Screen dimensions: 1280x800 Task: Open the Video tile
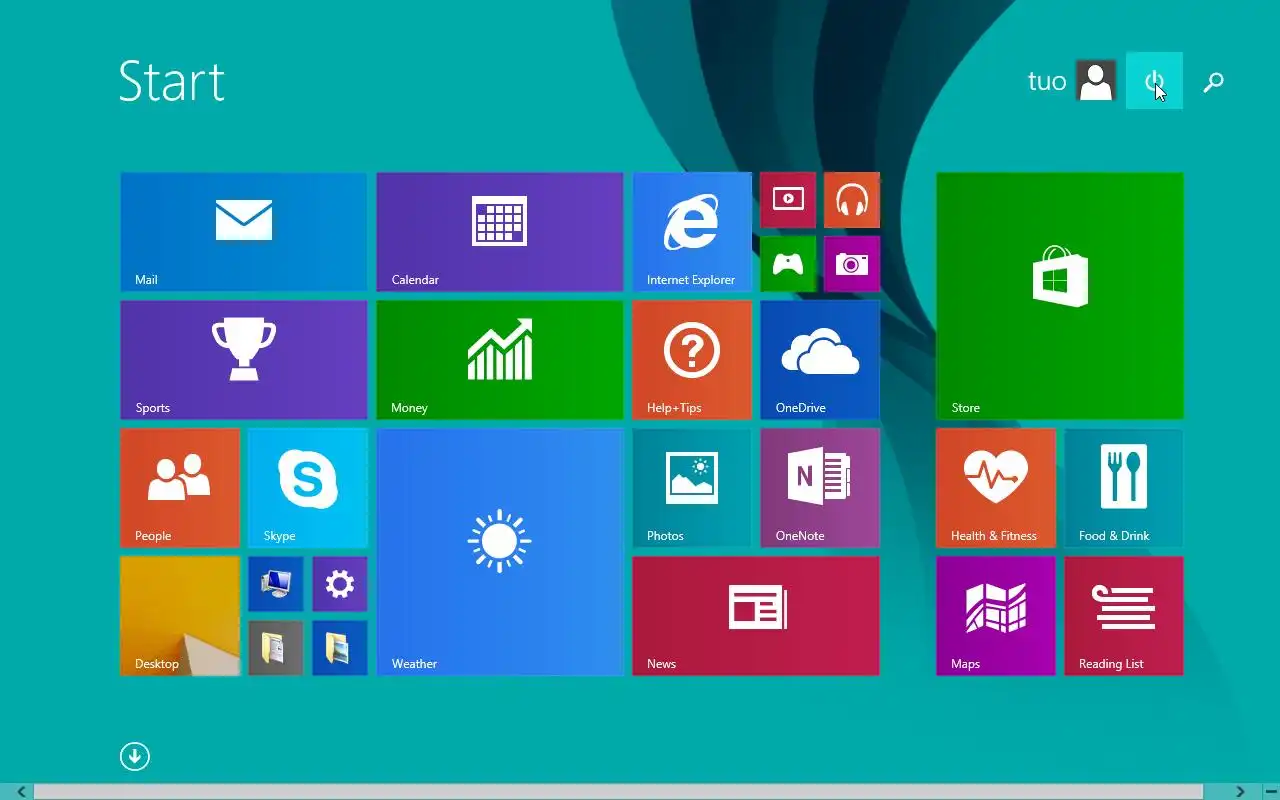(x=788, y=200)
